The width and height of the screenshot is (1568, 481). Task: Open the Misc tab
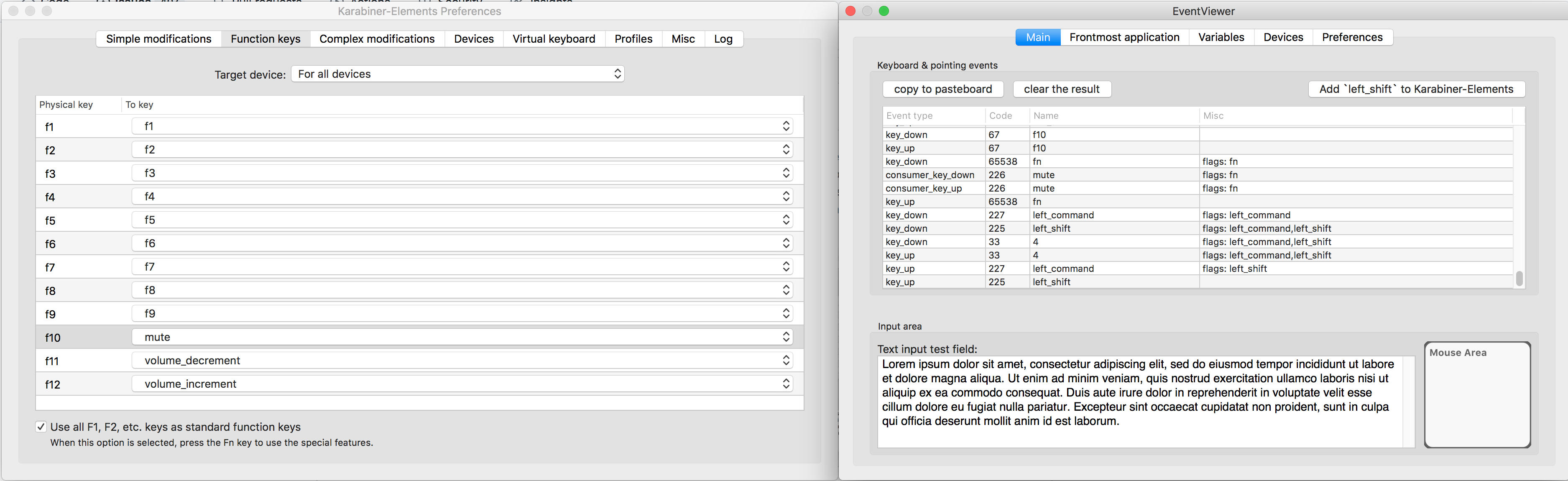click(x=682, y=38)
